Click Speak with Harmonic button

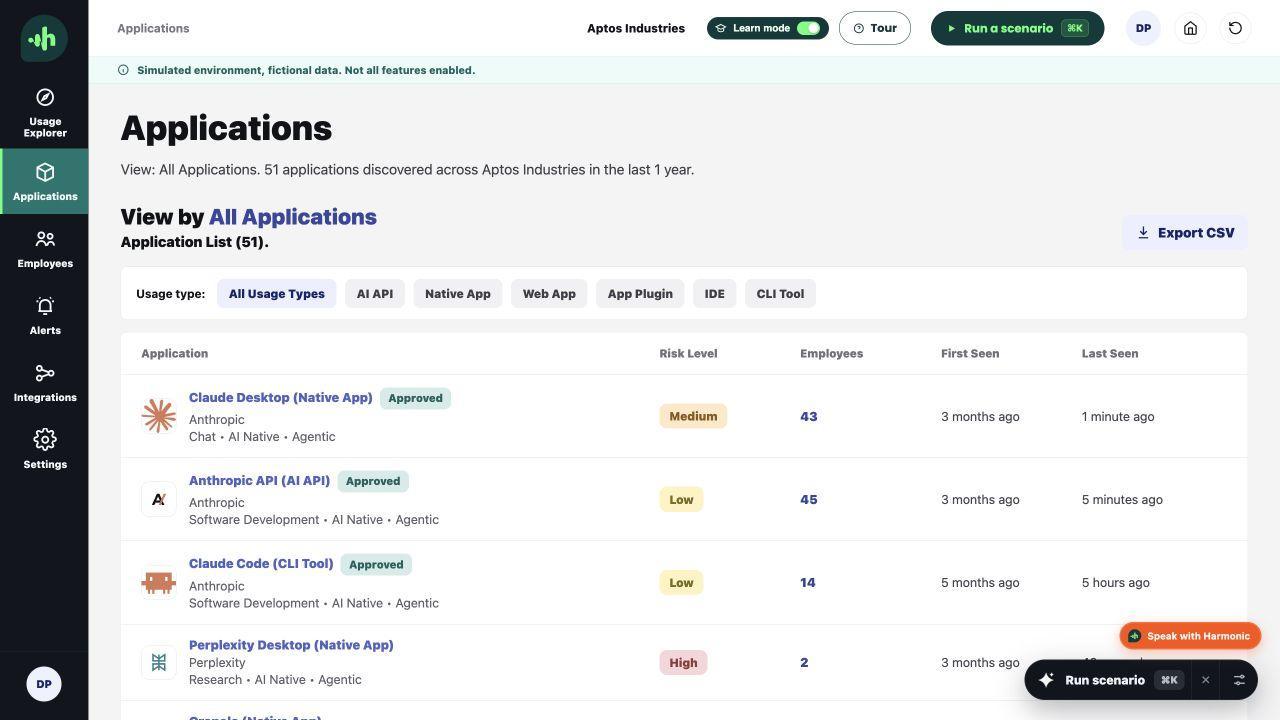point(1190,636)
